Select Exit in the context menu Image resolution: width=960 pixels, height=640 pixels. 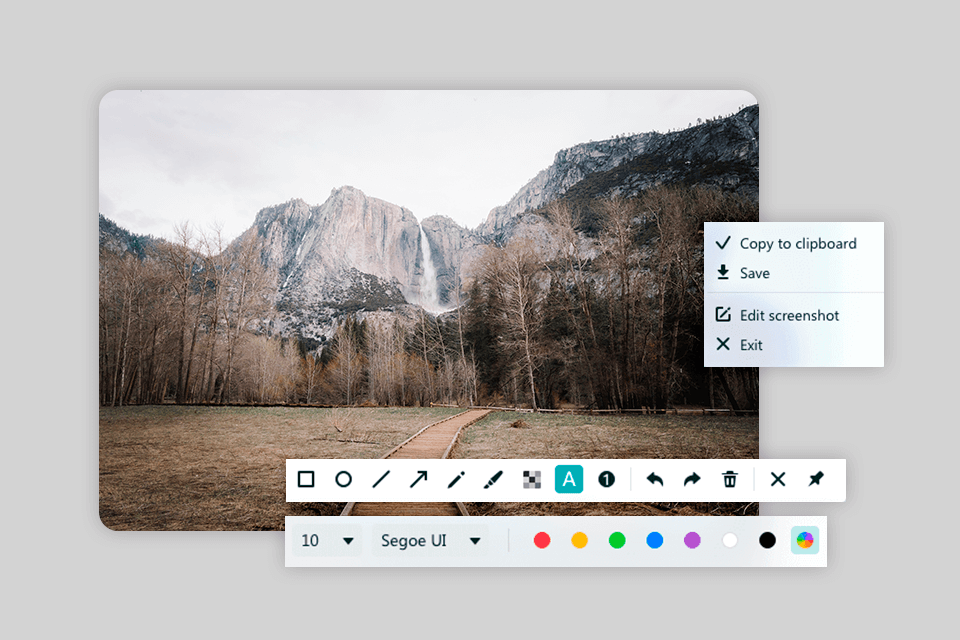(793, 345)
